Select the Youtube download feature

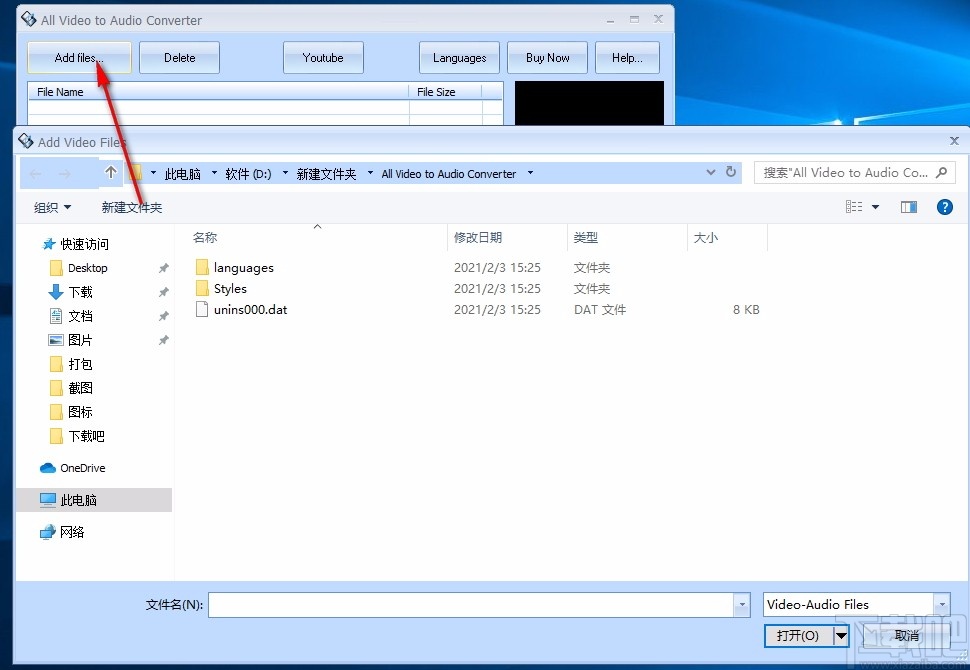tap(323, 57)
